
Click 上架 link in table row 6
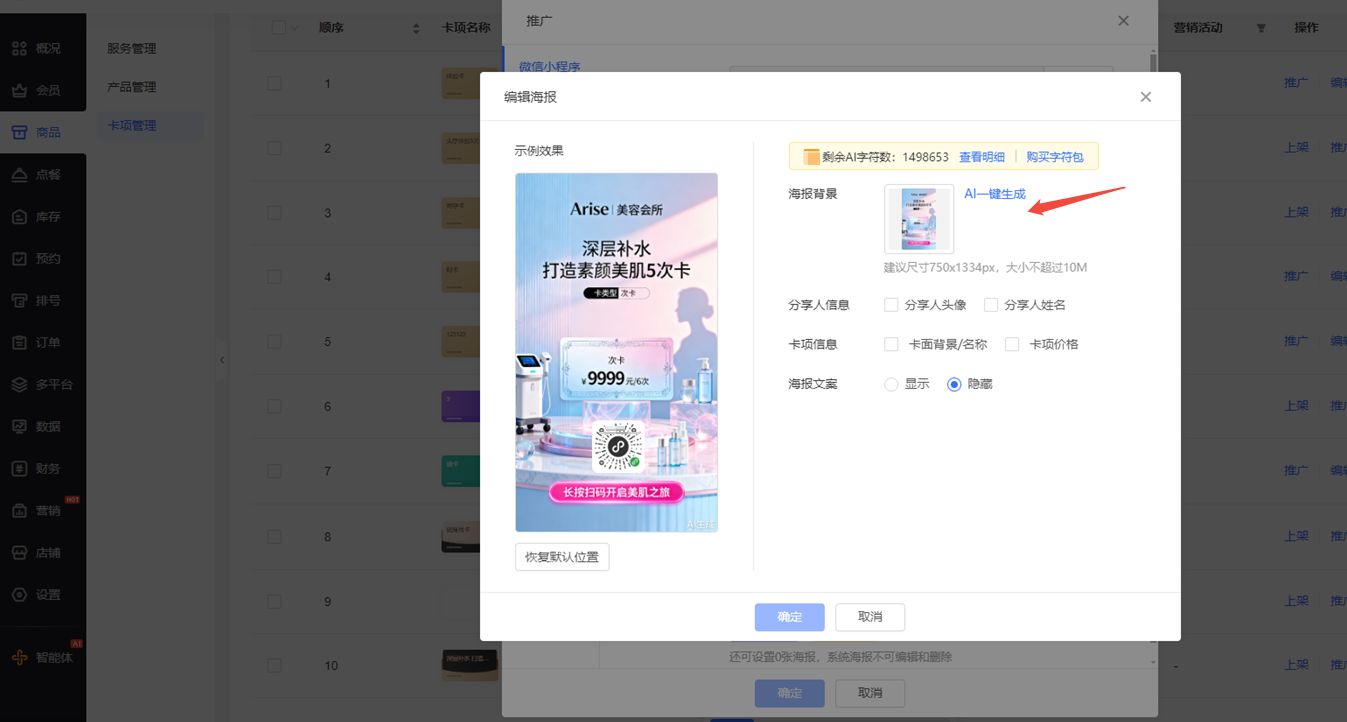(1296, 406)
